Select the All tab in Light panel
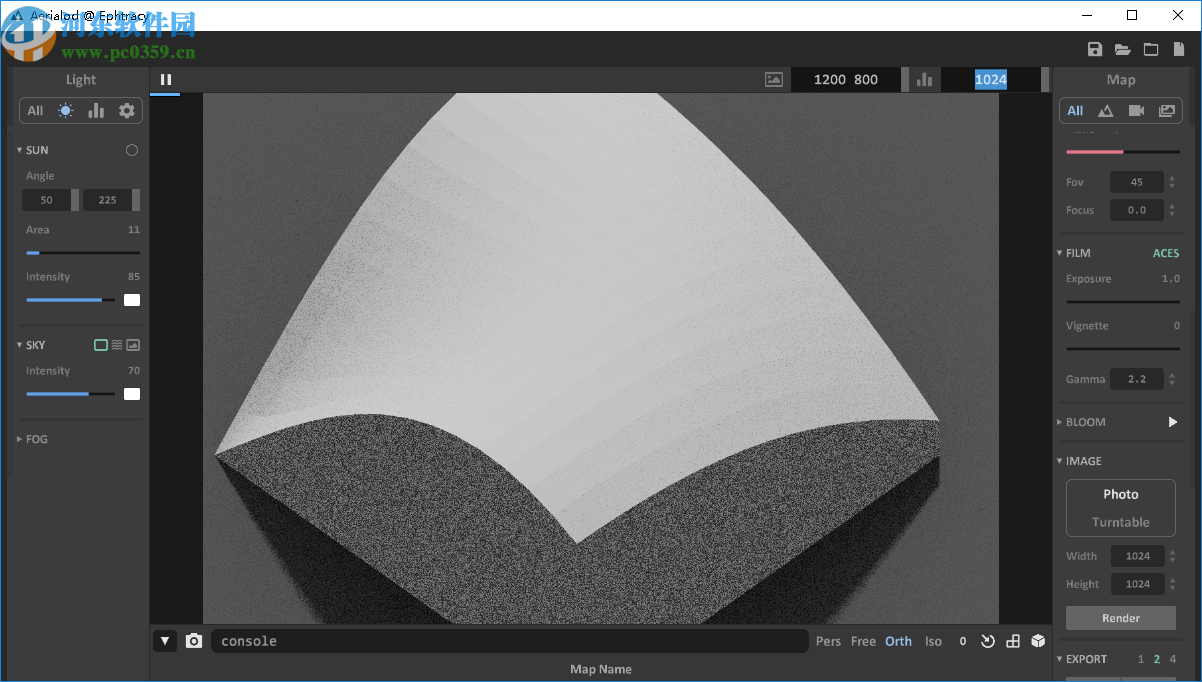Viewport: 1202px width, 682px height. pos(35,111)
